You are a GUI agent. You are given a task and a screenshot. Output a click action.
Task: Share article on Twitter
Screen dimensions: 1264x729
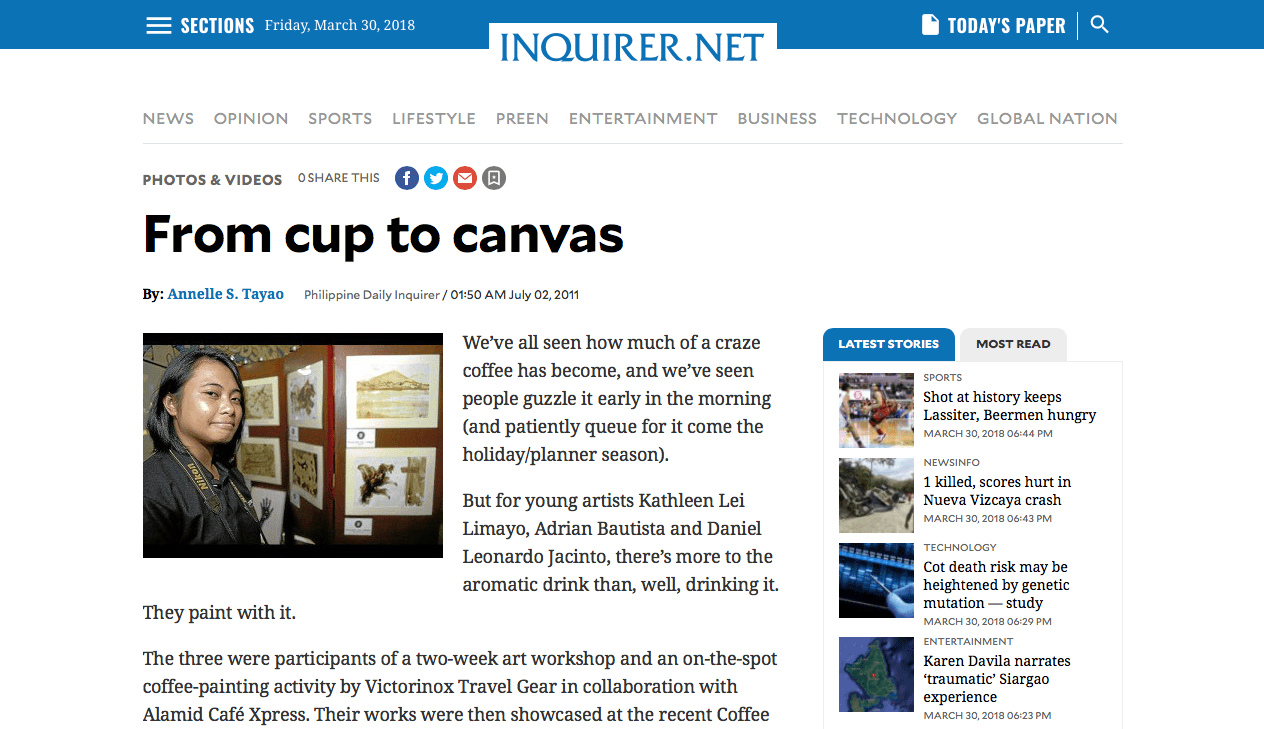click(x=435, y=178)
